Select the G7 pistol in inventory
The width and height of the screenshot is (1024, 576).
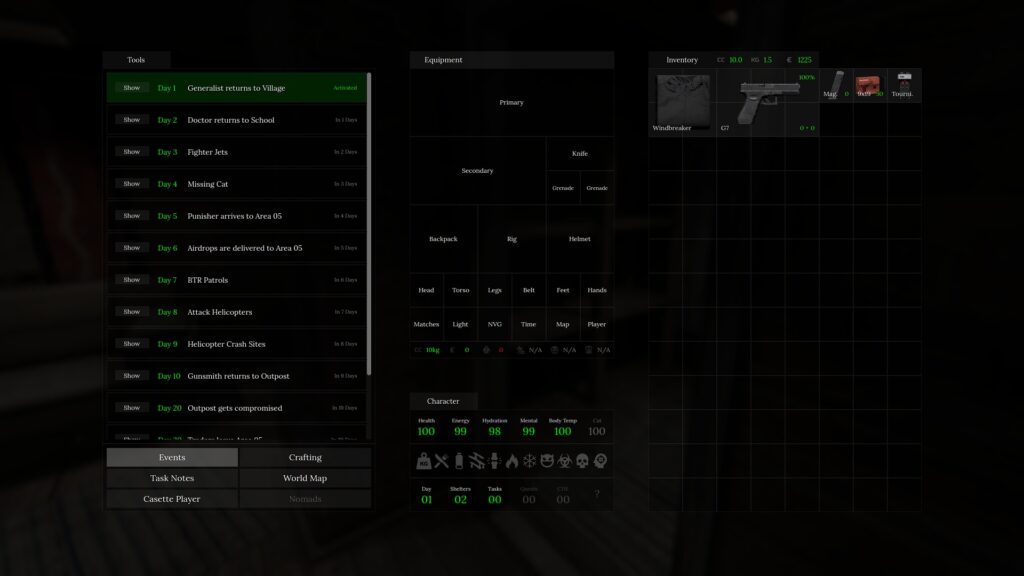pos(768,103)
